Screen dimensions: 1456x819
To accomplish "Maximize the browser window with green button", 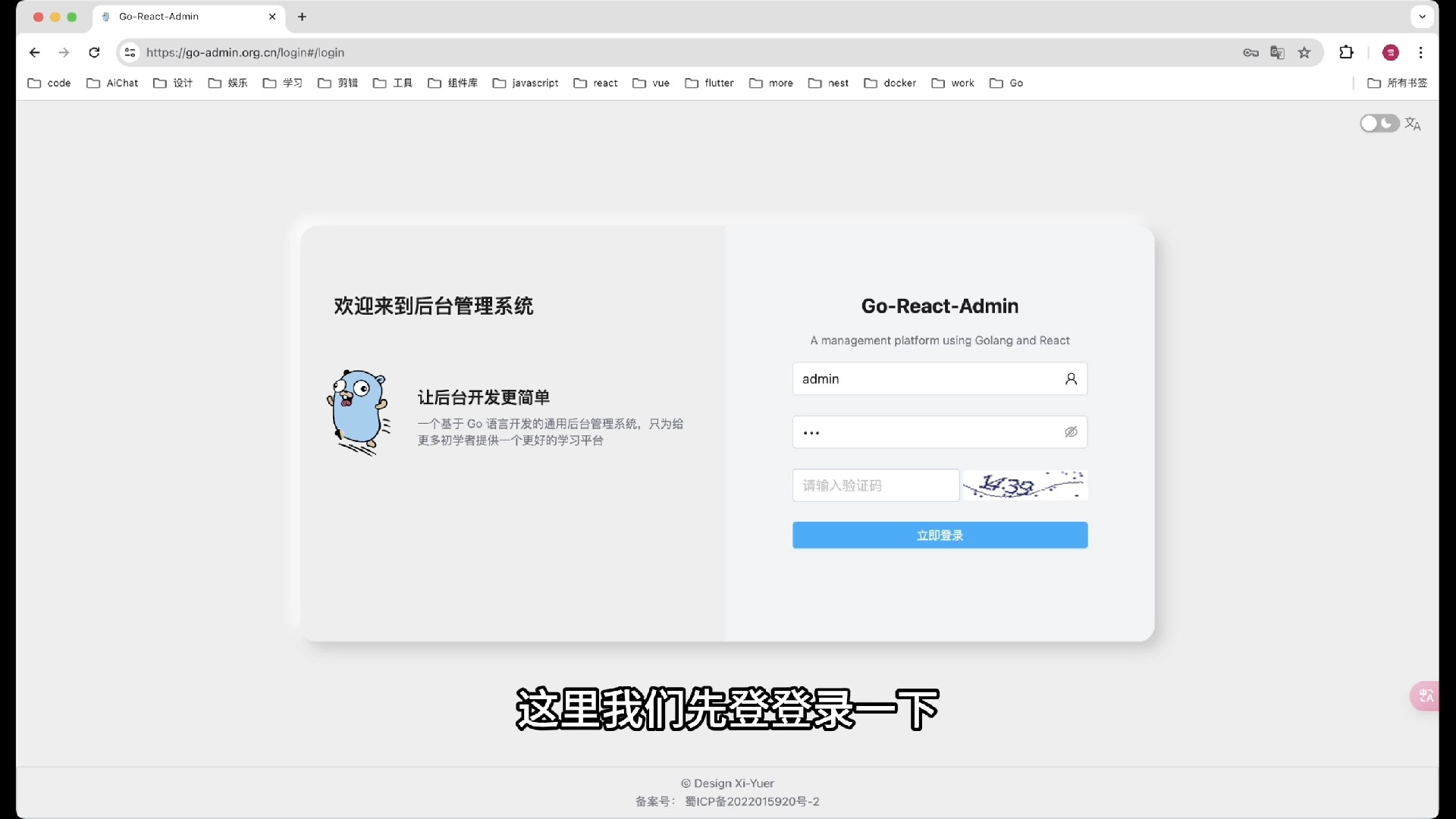I will click(71, 17).
